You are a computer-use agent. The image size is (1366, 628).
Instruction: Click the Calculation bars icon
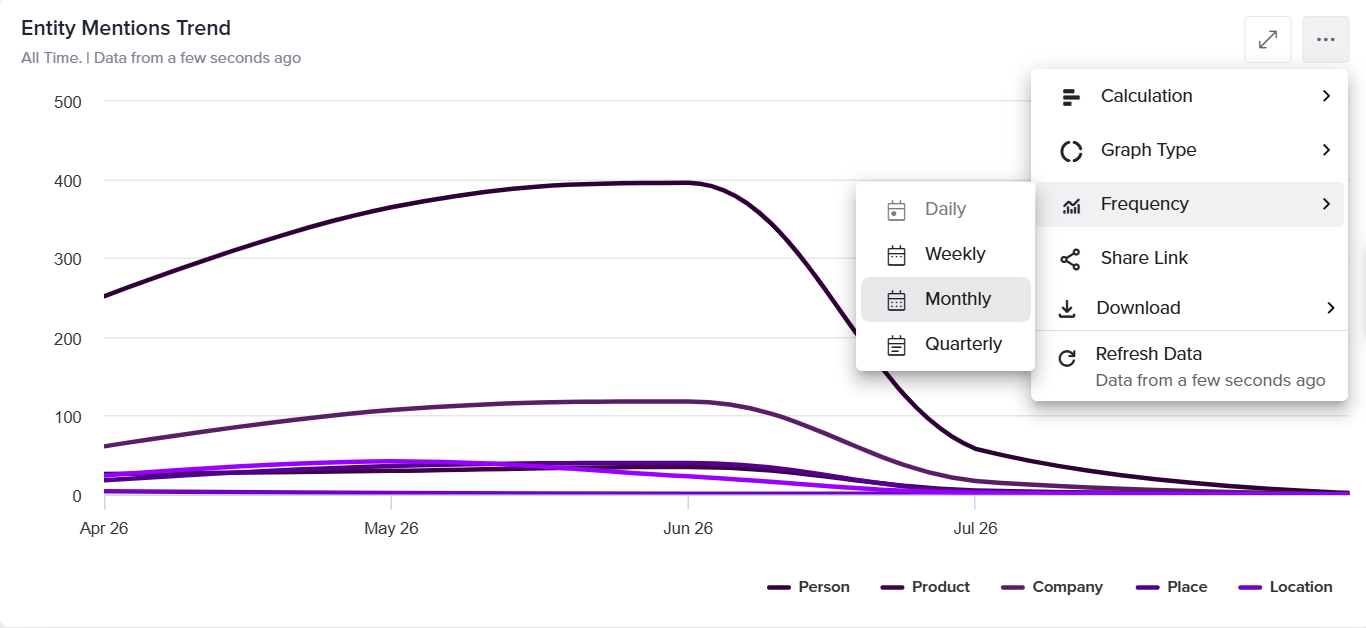1071,97
